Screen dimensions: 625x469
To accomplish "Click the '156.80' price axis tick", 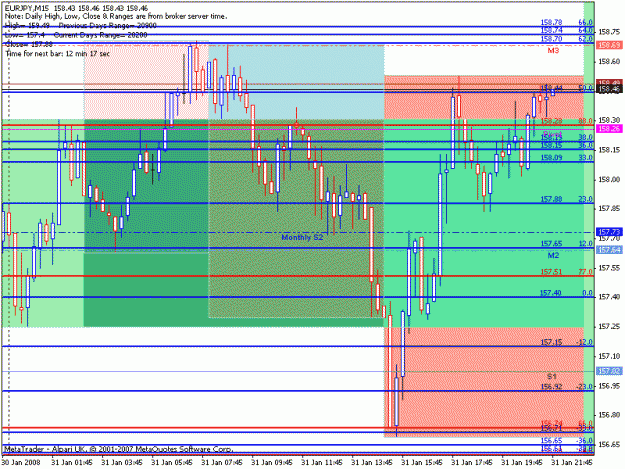I will (x=609, y=415).
